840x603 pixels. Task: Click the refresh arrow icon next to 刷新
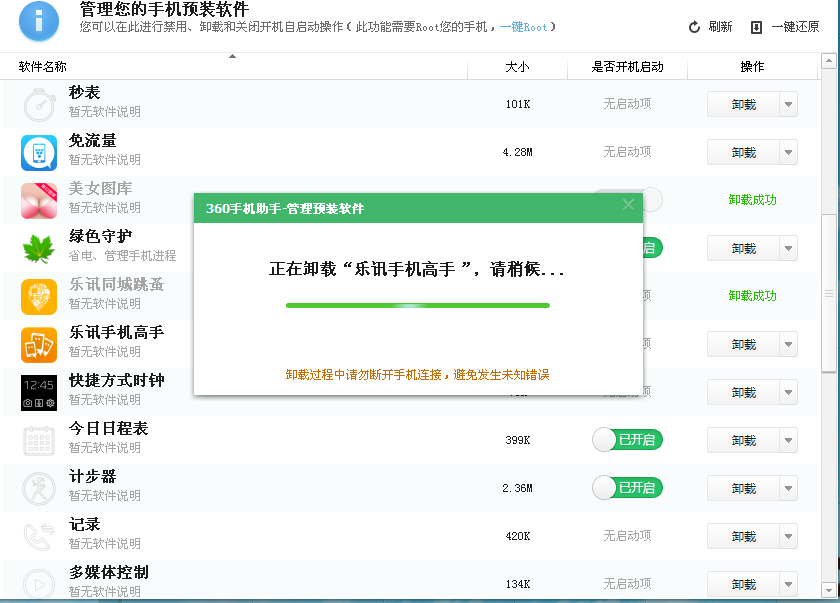point(694,27)
